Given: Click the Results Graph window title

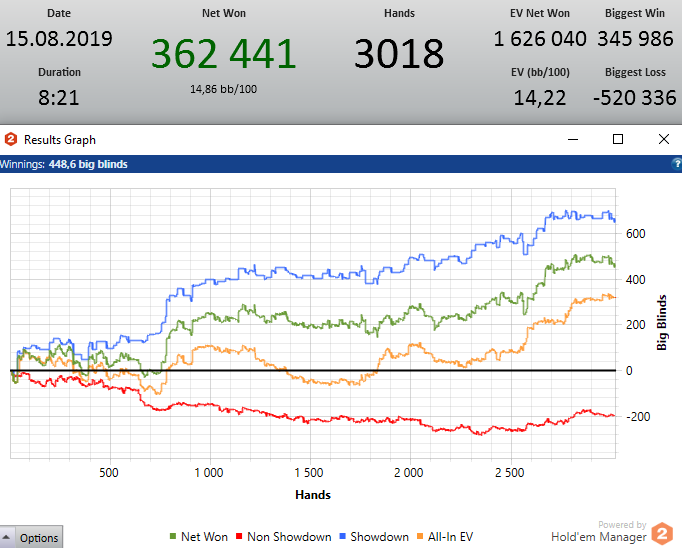Looking at the screenshot, I should [60, 140].
